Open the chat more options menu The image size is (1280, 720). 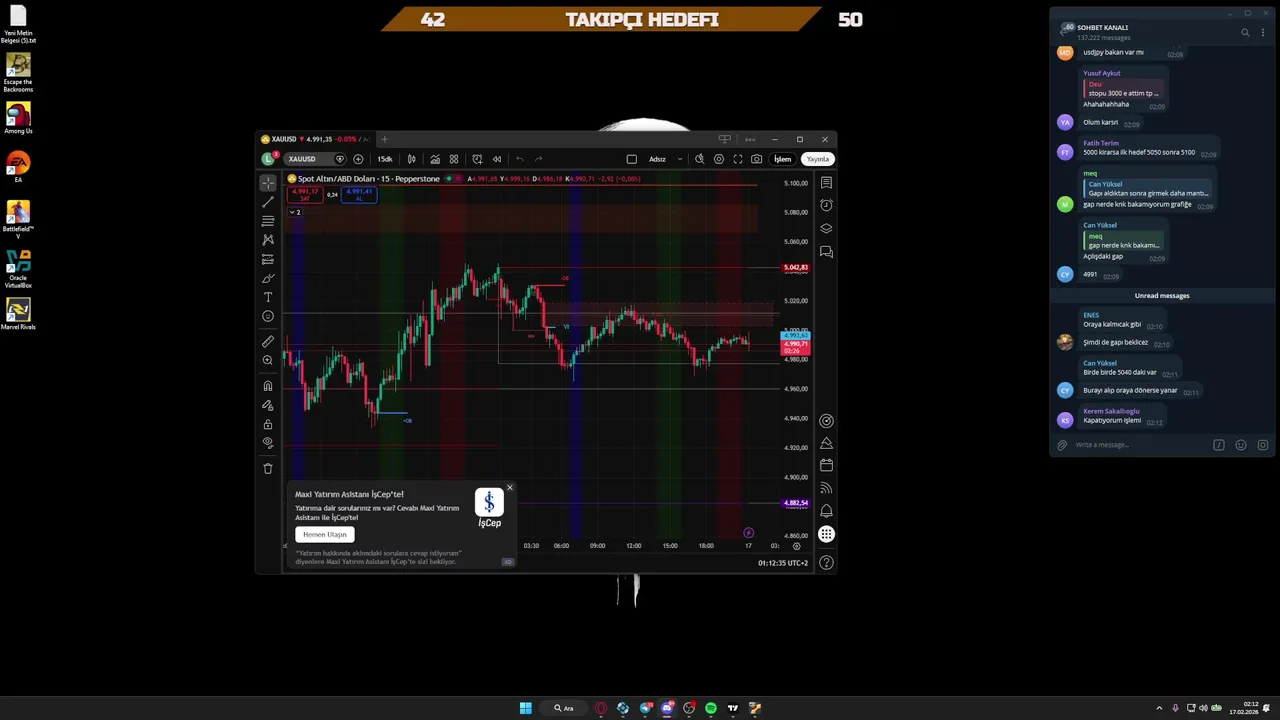[x=1263, y=32]
